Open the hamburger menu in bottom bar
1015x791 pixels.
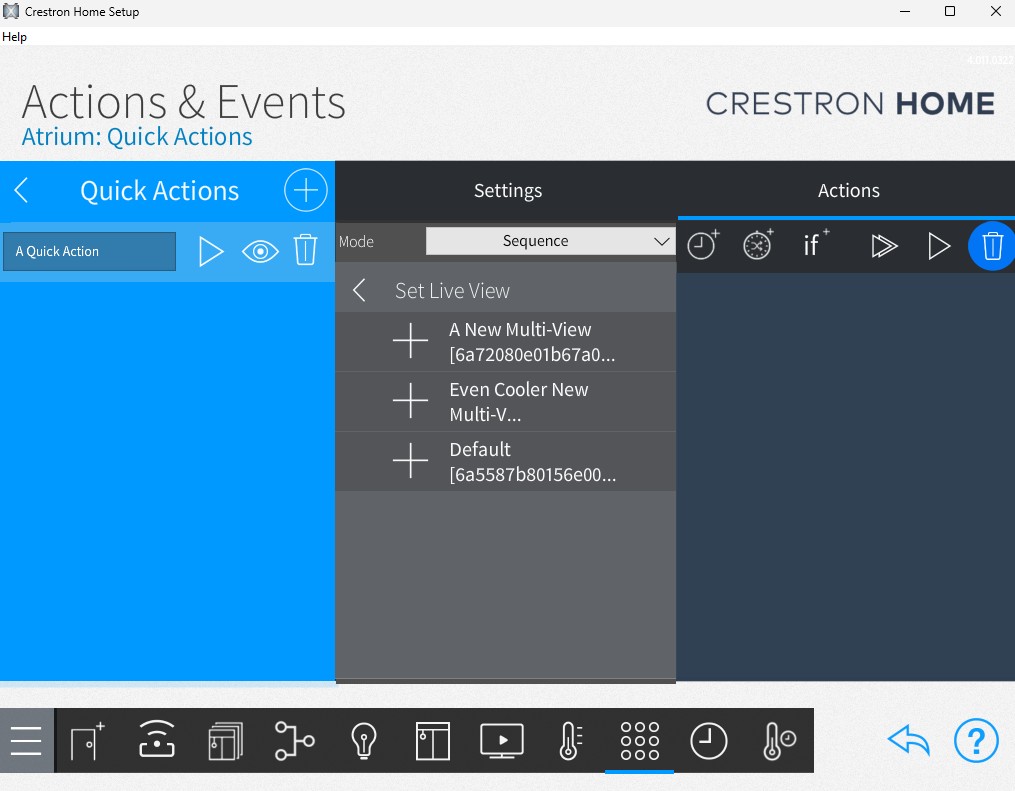click(27, 741)
